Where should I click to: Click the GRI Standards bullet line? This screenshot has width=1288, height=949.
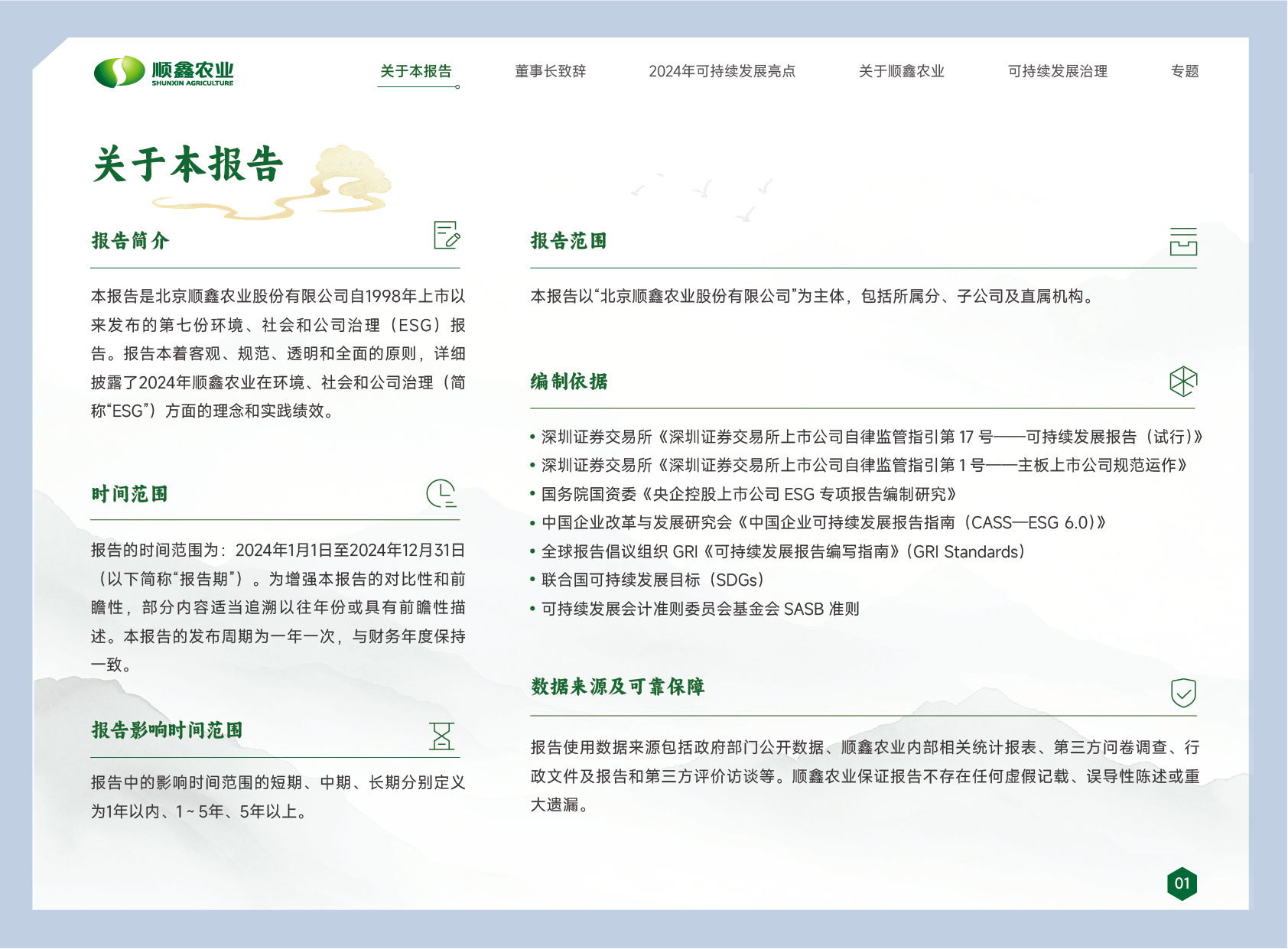click(x=777, y=551)
